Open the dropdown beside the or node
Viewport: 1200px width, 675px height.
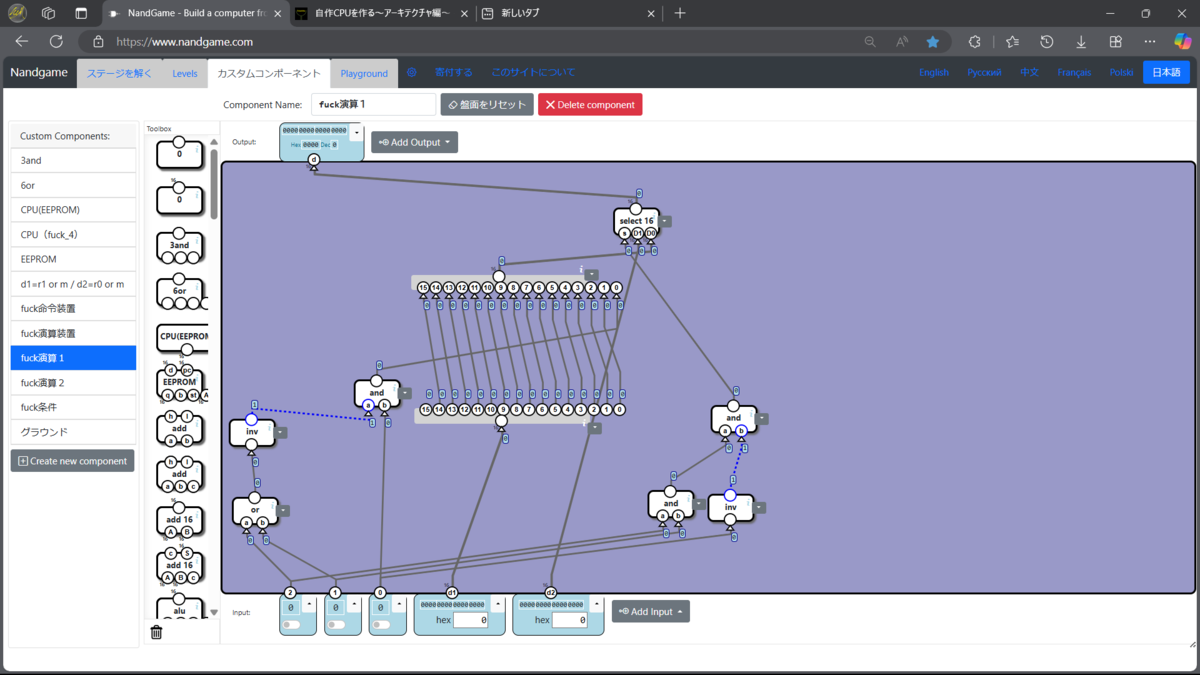[284, 511]
